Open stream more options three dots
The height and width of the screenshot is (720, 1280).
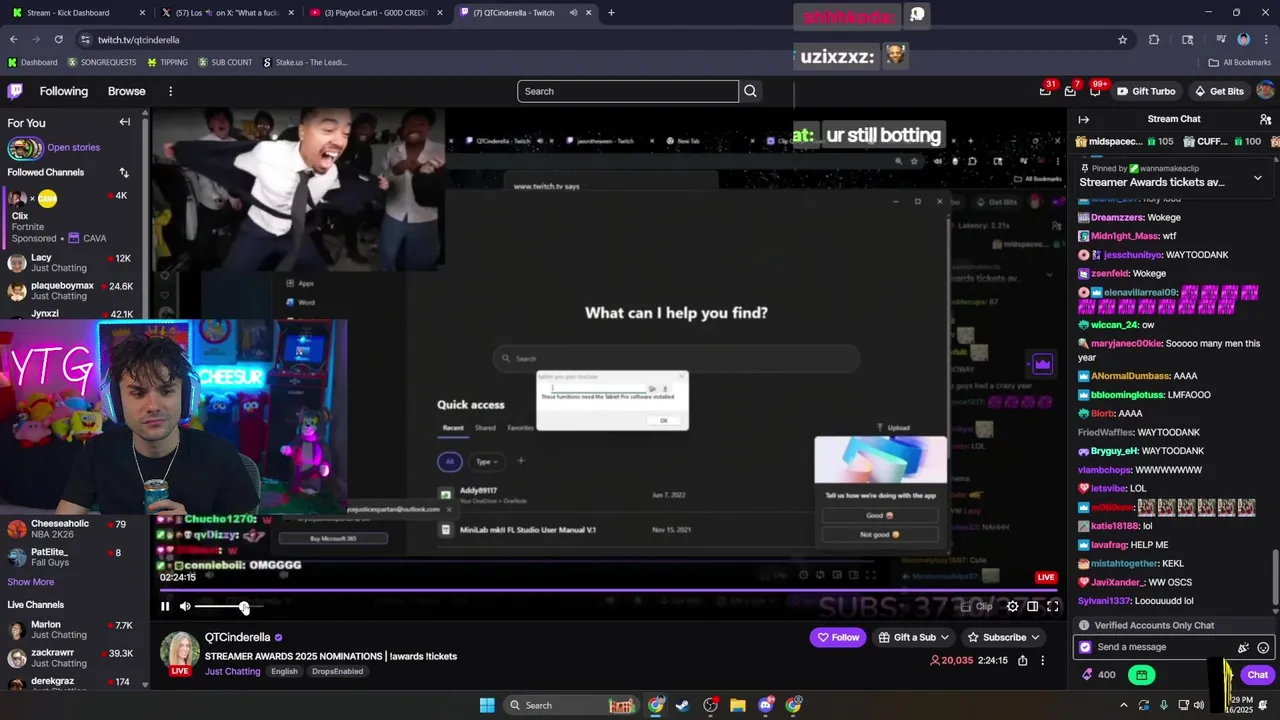pyautogui.click(x=1042, y=660)
